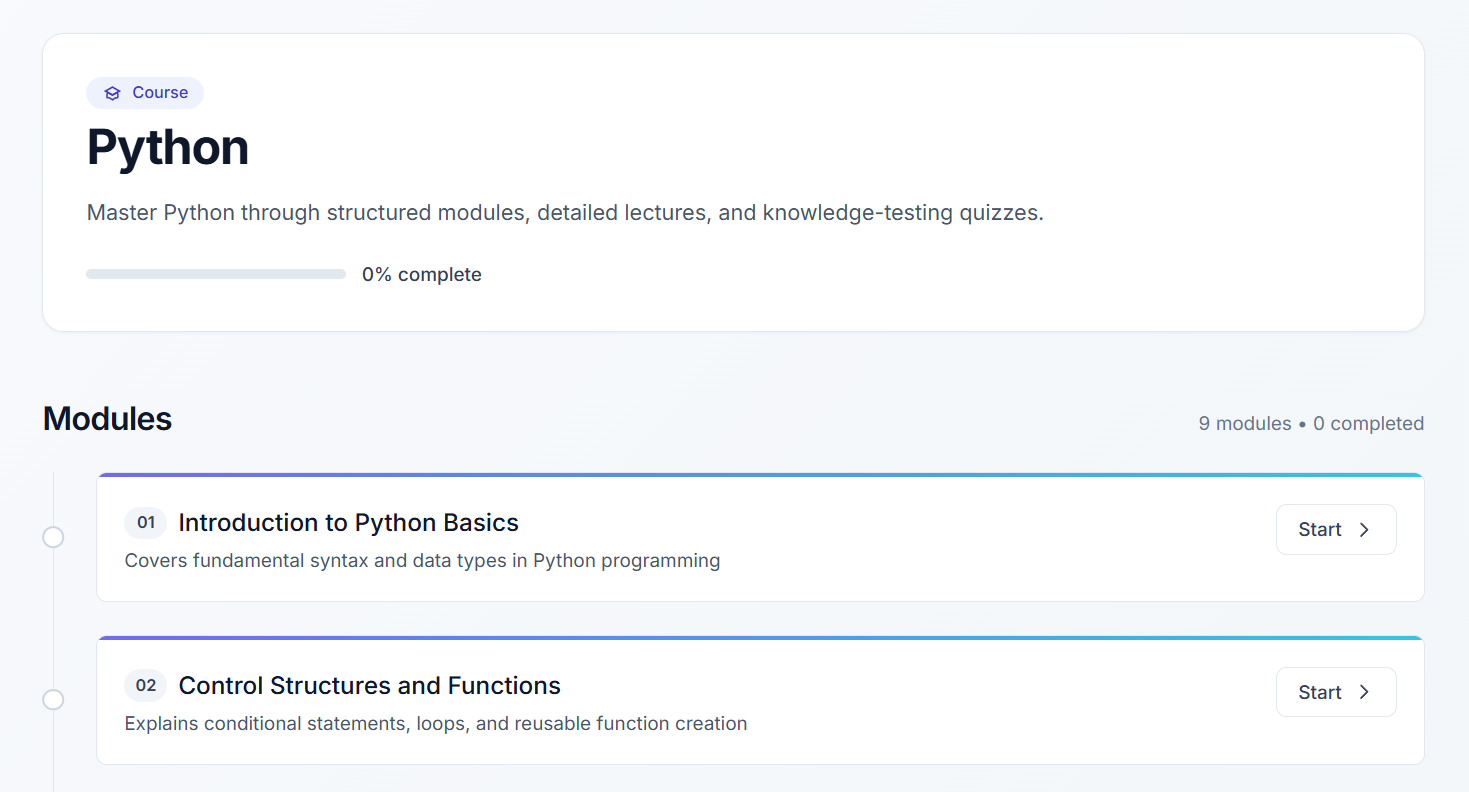1469x792 pixels.
Task: Click the 'Master Python through structured modules' description
Action: (565, 213)
